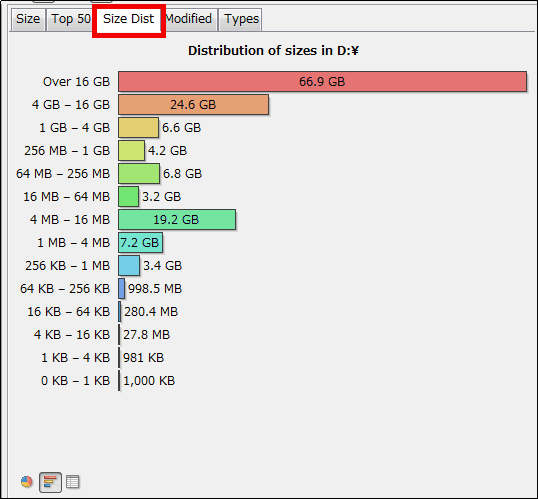538x499 pixels.
Task: Click the yellow 1 GB – 4 GB bar
Action: [x=139, y=127]
